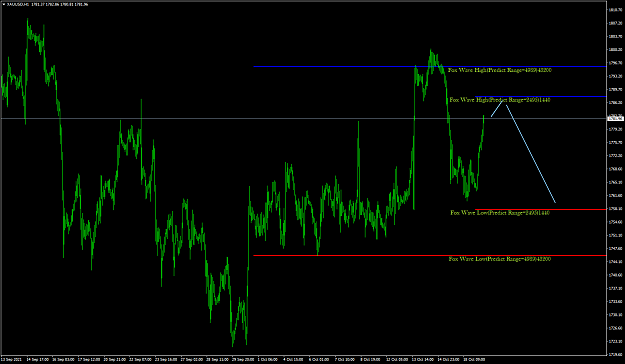Click the Fox Wave Low label ending 1440
625x364 pixels.
(x=500, y=213)
